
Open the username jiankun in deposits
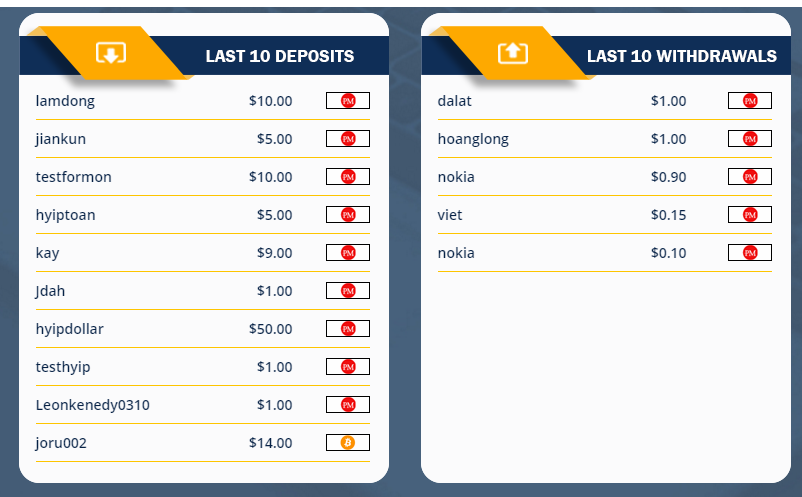point(60,139)
